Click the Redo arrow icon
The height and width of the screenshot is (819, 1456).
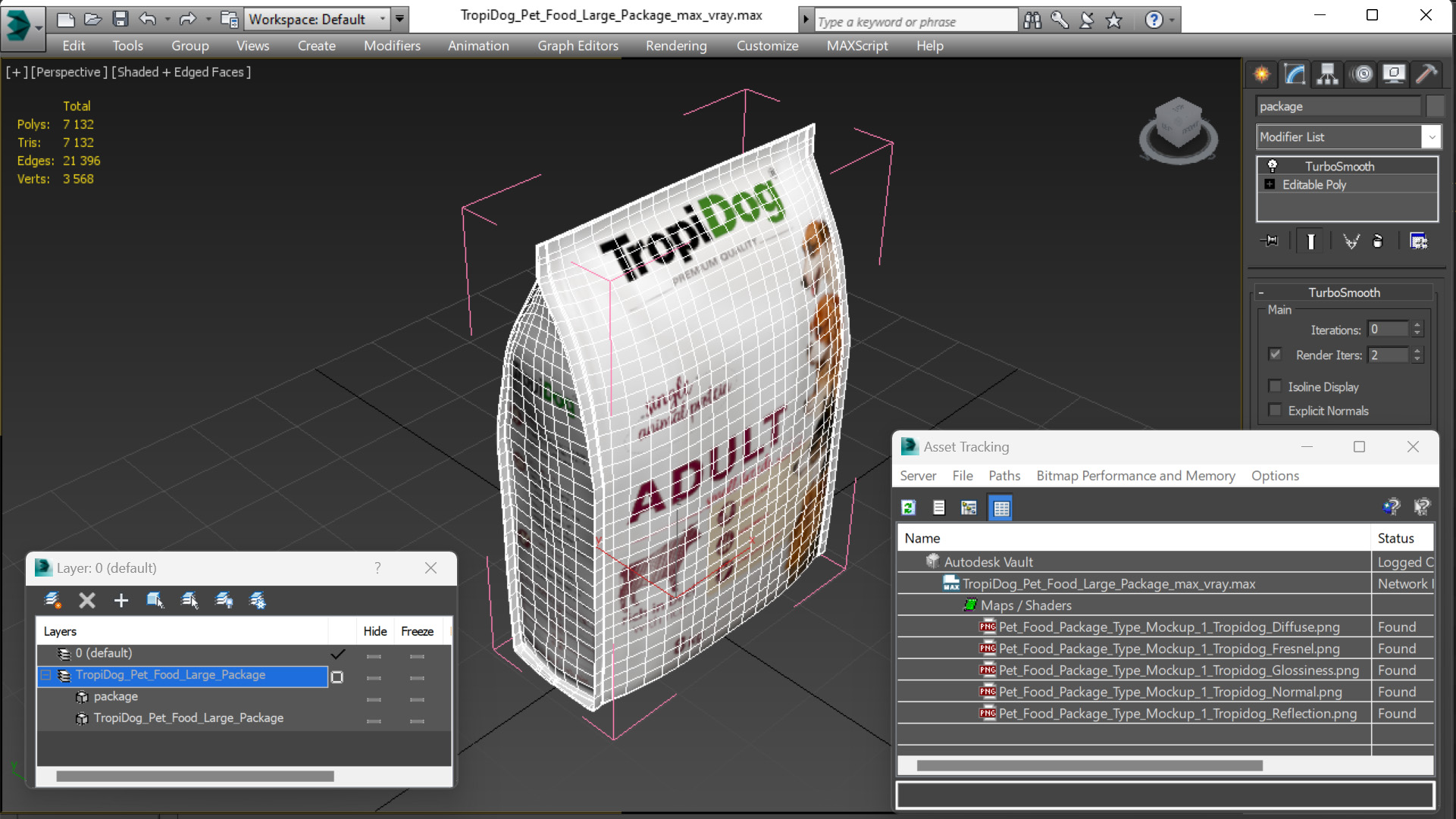tap(187, 19)
